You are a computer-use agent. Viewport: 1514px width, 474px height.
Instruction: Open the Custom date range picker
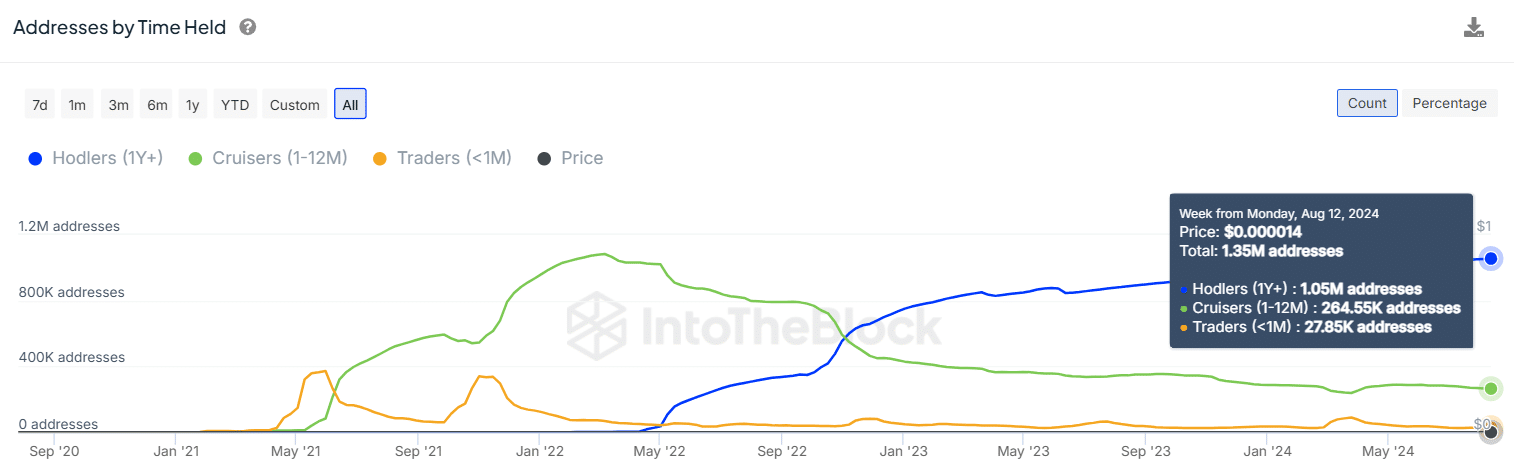[295, 105]
